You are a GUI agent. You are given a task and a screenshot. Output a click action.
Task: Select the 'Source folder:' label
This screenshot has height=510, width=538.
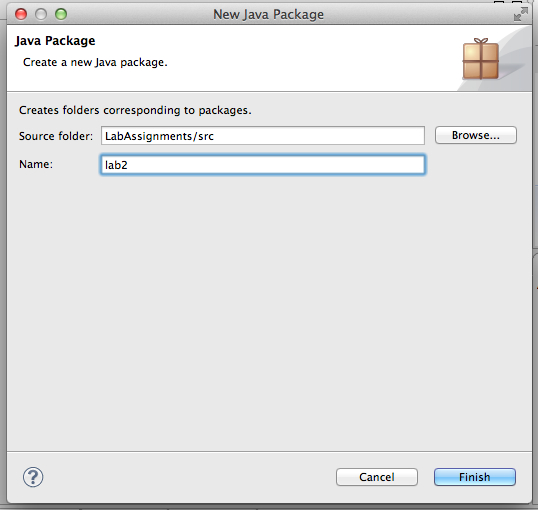56,136
